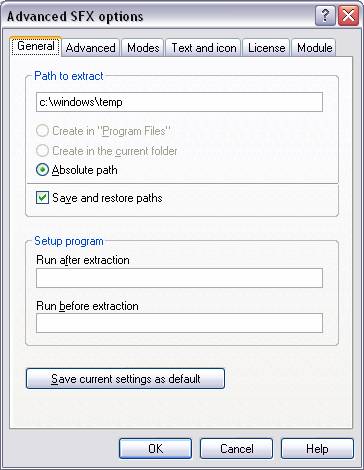Image resolution: width=364 pixels, height=470 pixels.
Task: Choose Create in the current folder option
Action: point(42,151)
